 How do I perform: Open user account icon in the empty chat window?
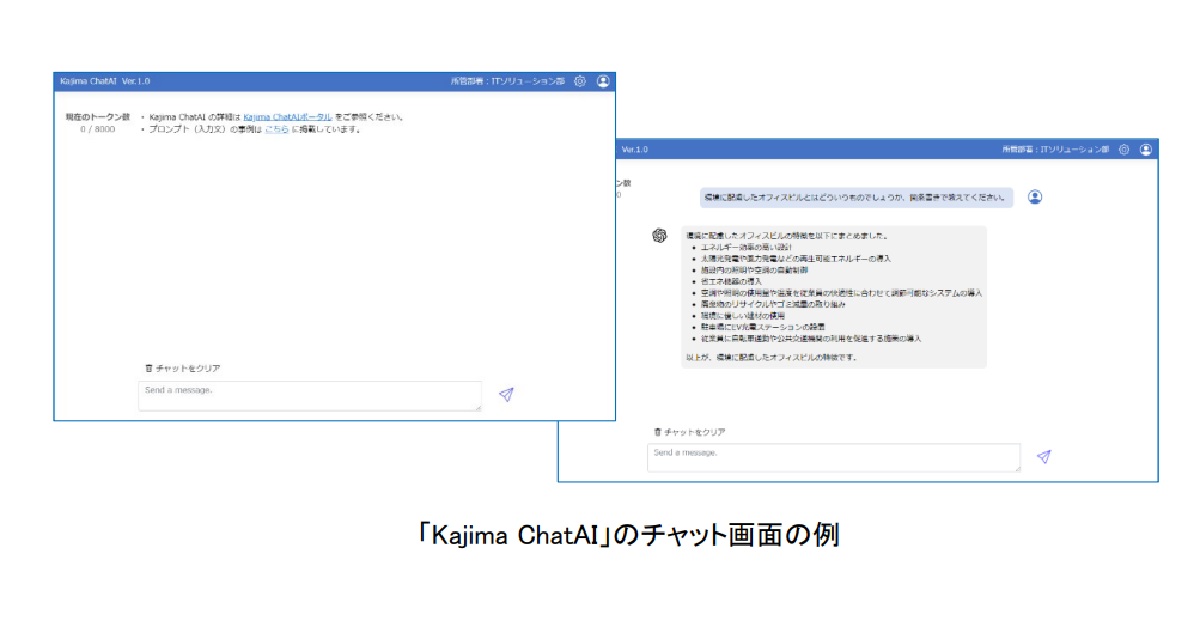603,81
